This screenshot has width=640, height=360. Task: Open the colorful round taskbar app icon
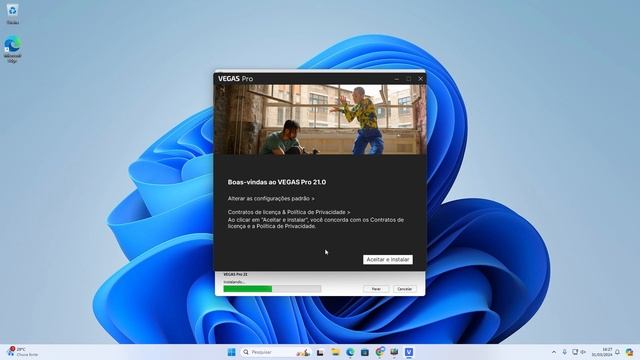tap(380, 352)
